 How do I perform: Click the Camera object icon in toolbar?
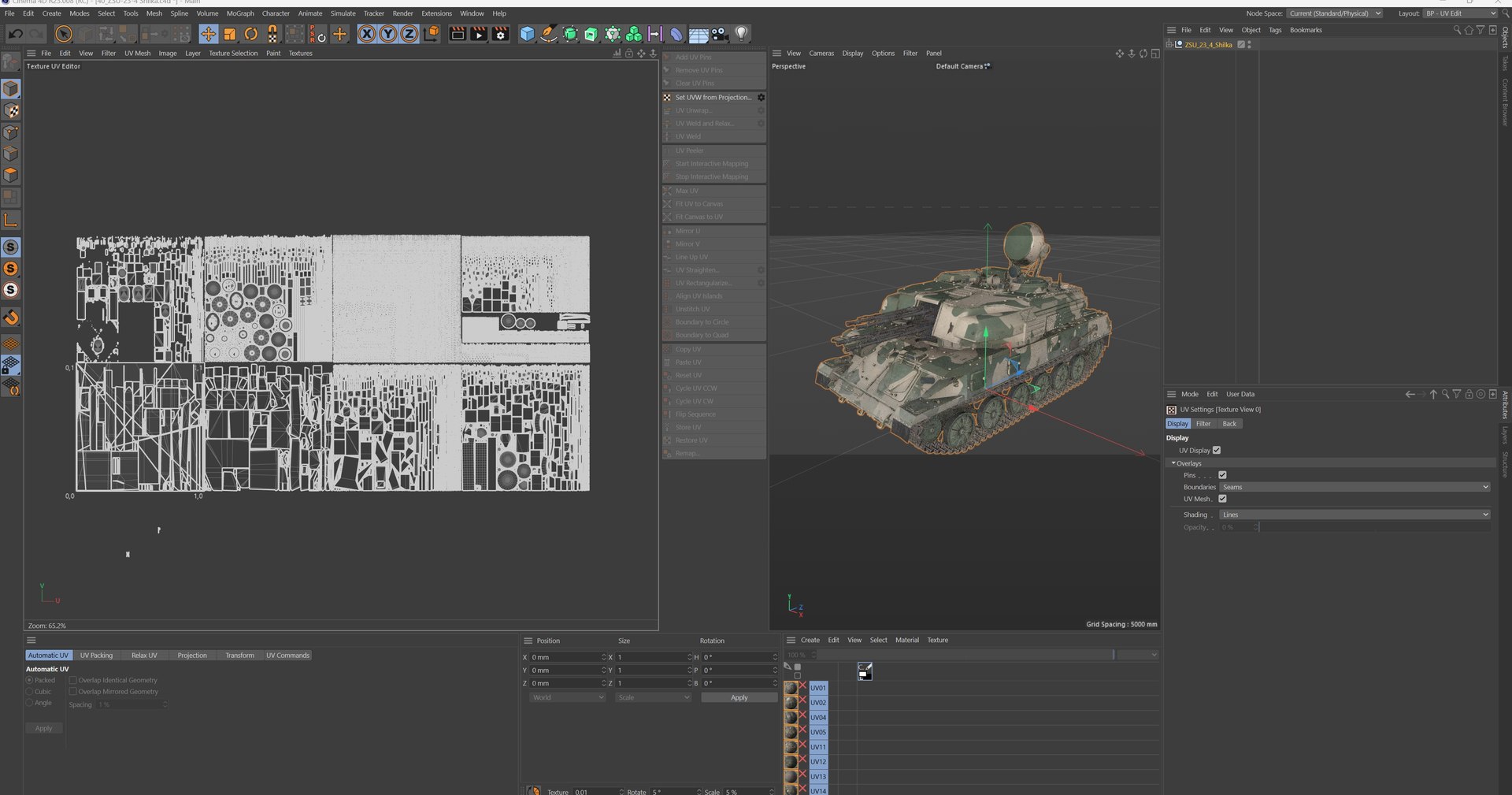coord(720,34)
